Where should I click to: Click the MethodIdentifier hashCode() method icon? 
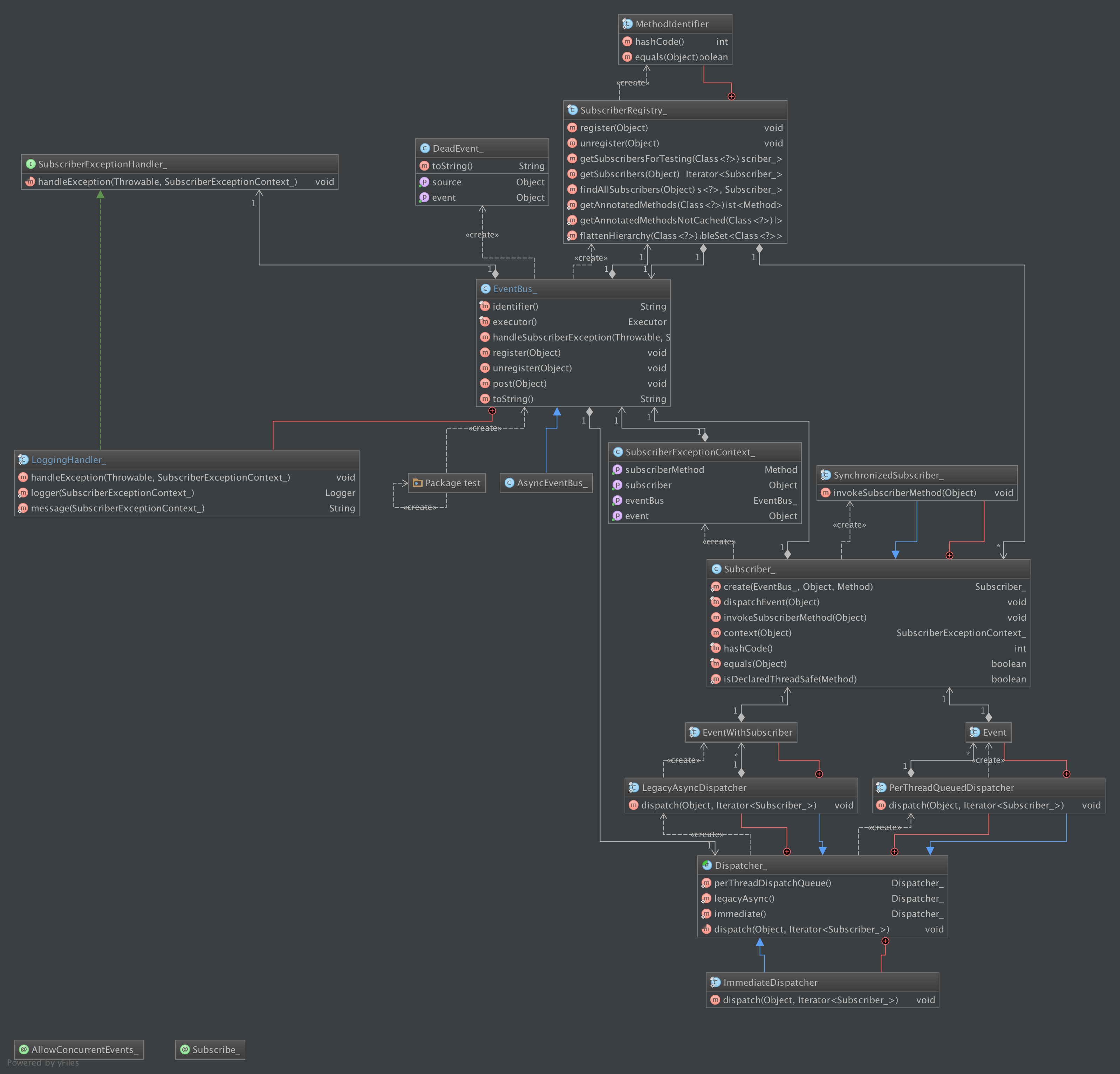pyautogui.click(x=627, y=41)
